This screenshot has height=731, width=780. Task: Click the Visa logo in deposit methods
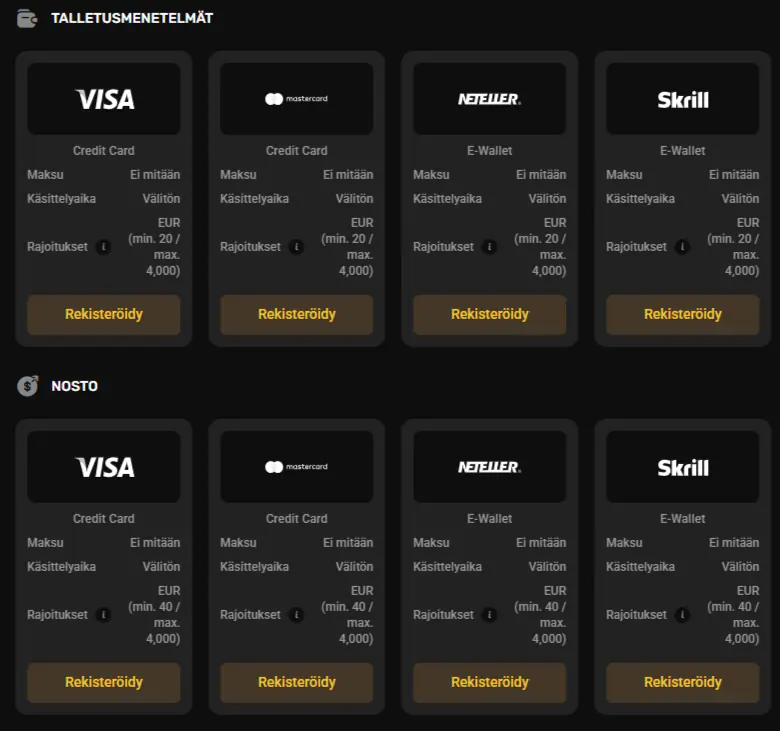(x=104, y=99)
